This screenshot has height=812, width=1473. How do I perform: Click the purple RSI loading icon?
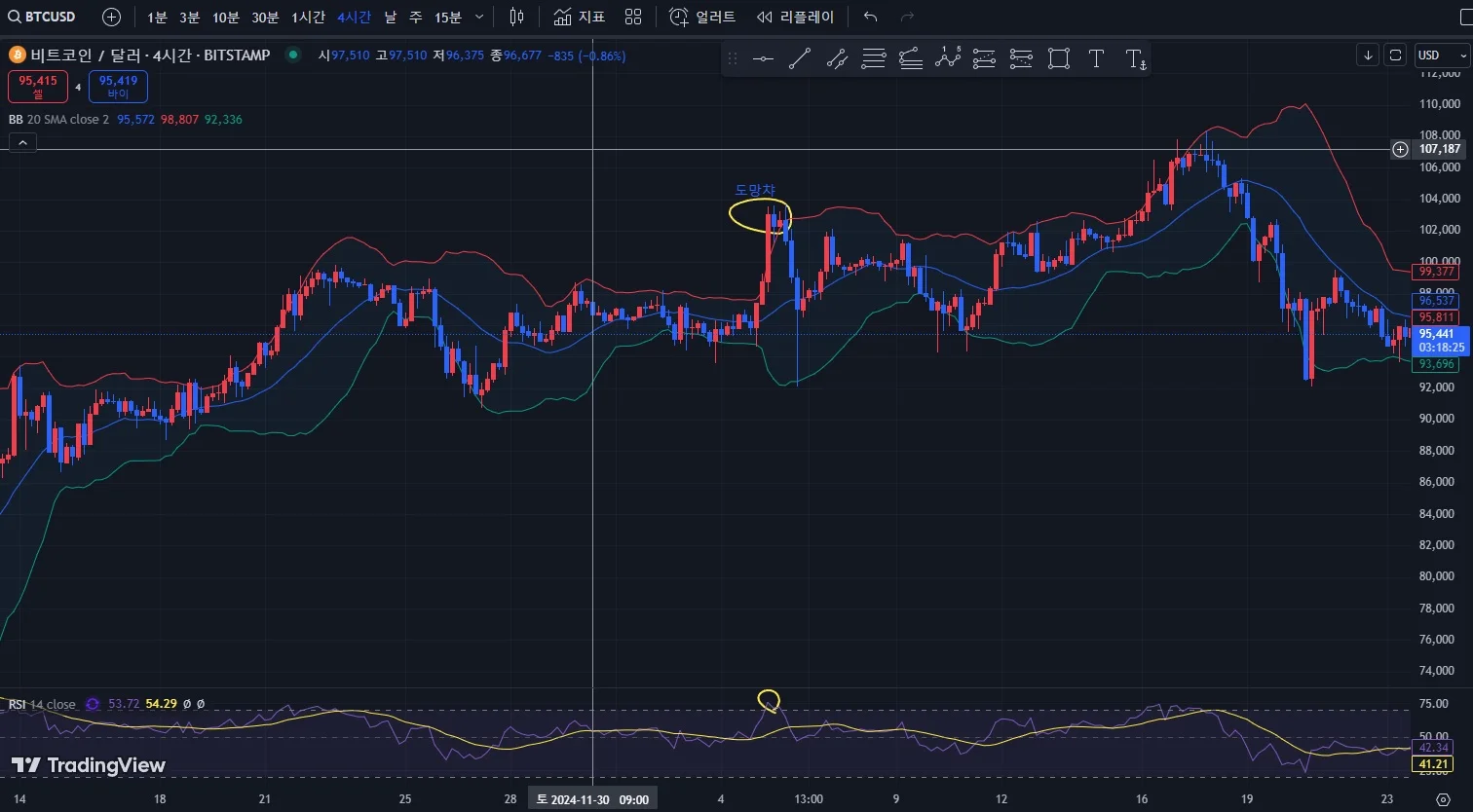[93, 704]
